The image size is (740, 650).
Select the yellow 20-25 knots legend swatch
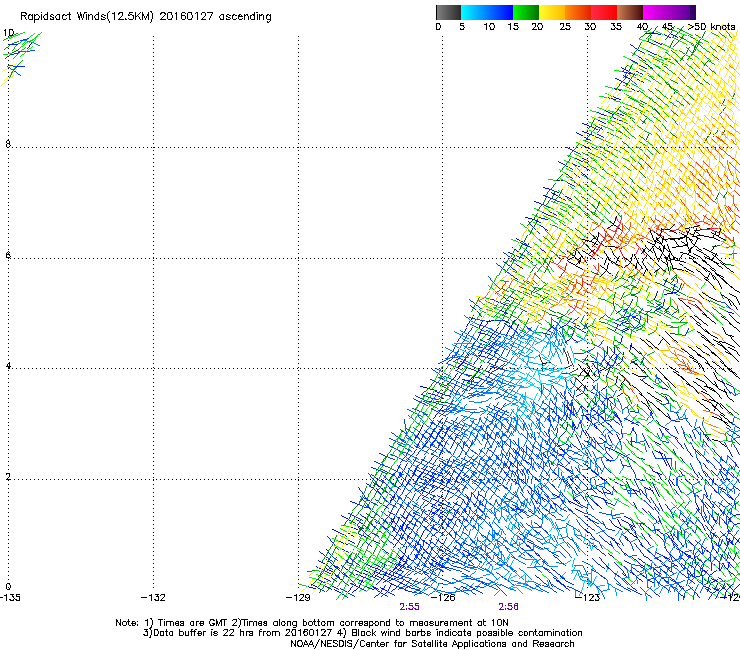pos(552,12)
